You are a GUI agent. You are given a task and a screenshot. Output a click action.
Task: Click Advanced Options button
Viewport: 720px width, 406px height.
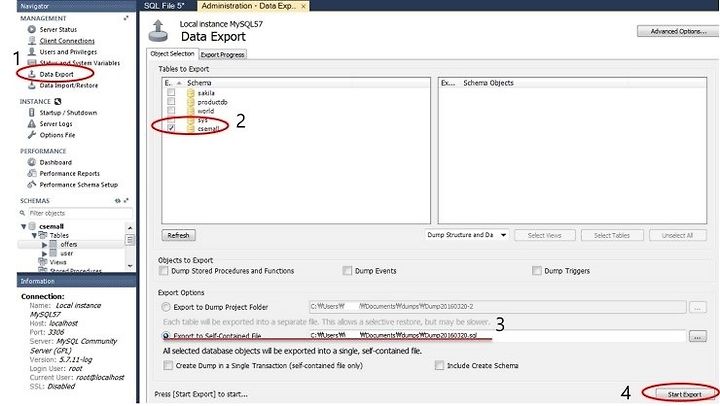point(678,31)
